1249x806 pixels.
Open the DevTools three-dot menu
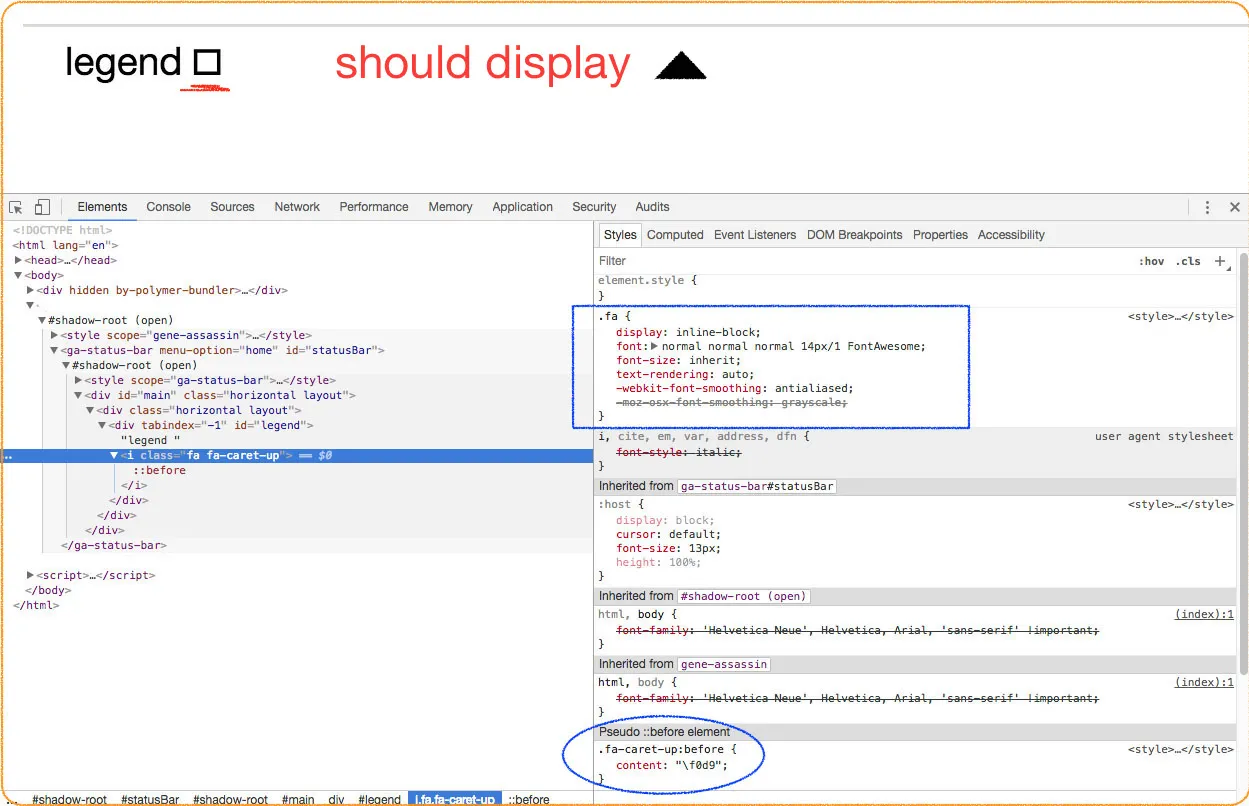[1207, 208]
